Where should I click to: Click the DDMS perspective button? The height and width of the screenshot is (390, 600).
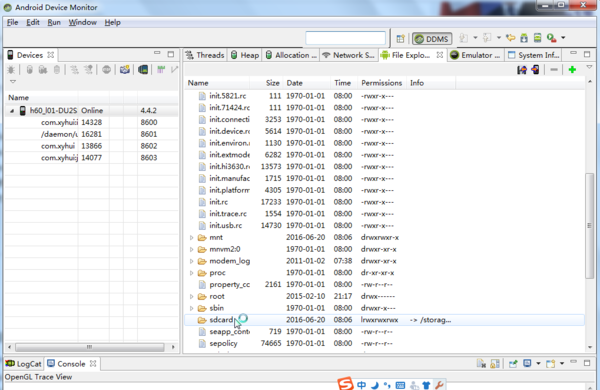pyautogui.click(x=432, y=38)
